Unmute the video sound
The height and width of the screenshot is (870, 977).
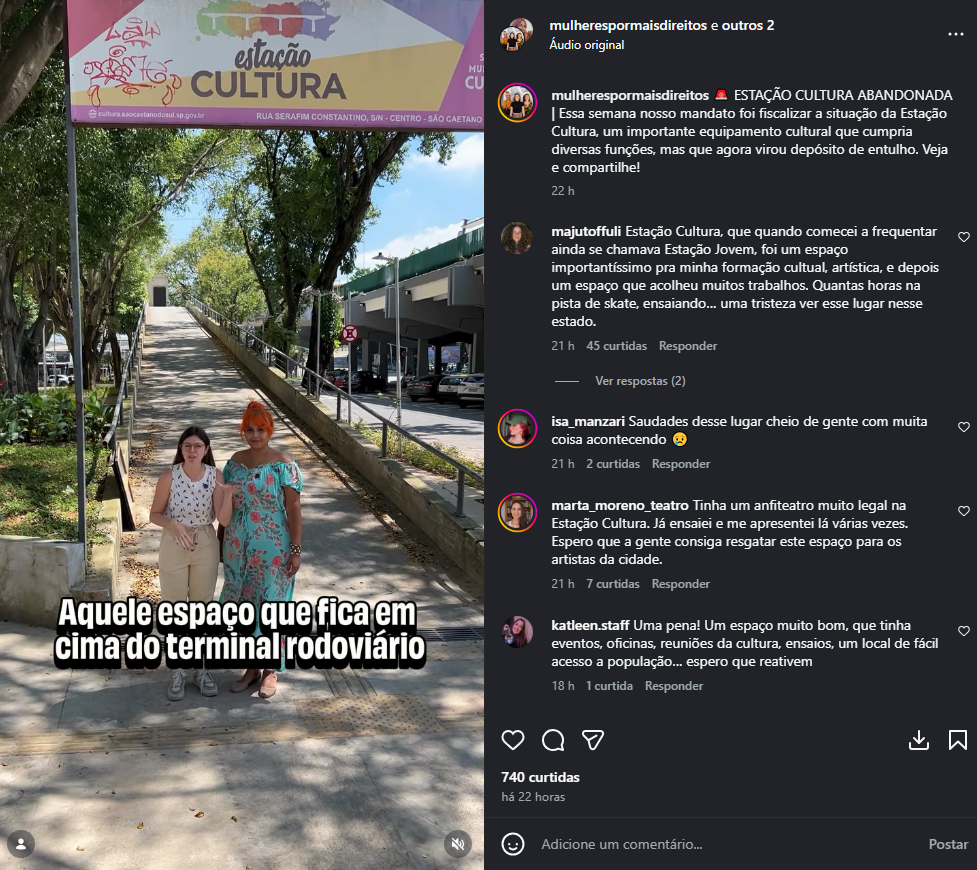point(458,844)
